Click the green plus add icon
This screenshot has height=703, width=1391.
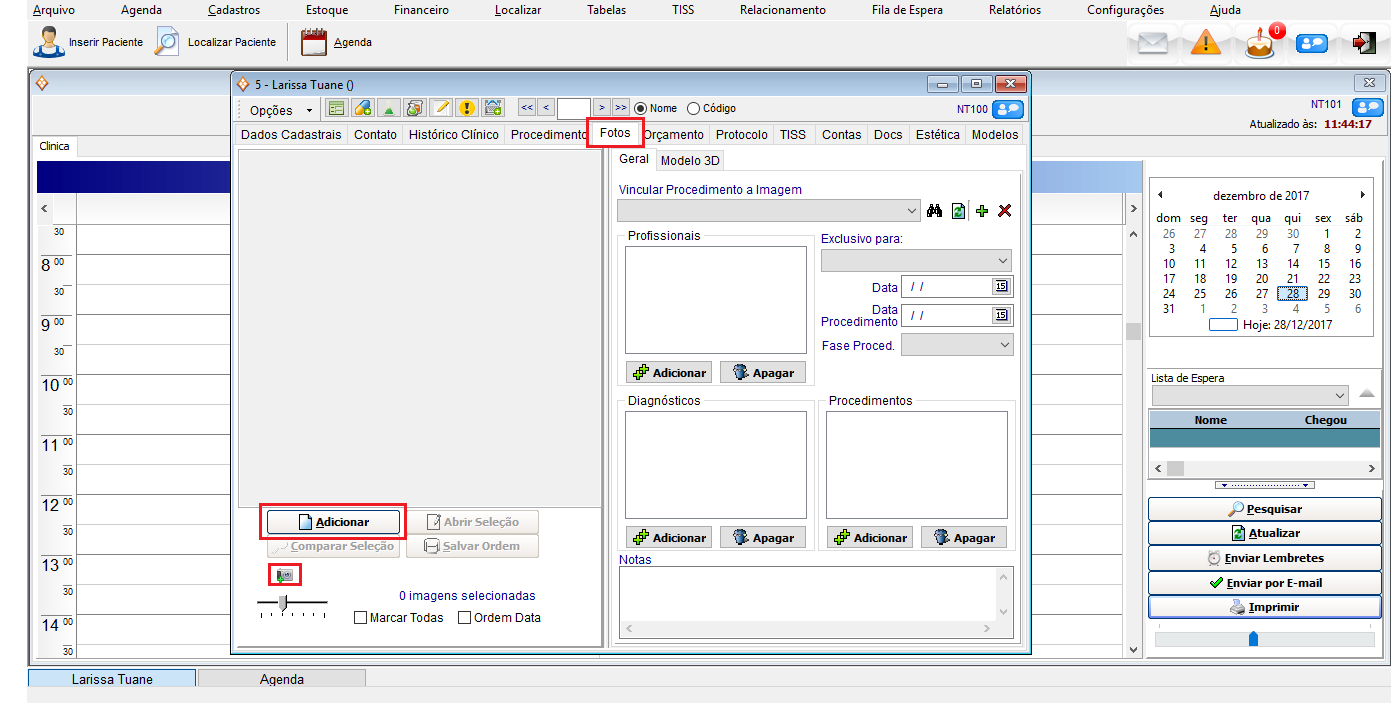click(x=982, y=211)
